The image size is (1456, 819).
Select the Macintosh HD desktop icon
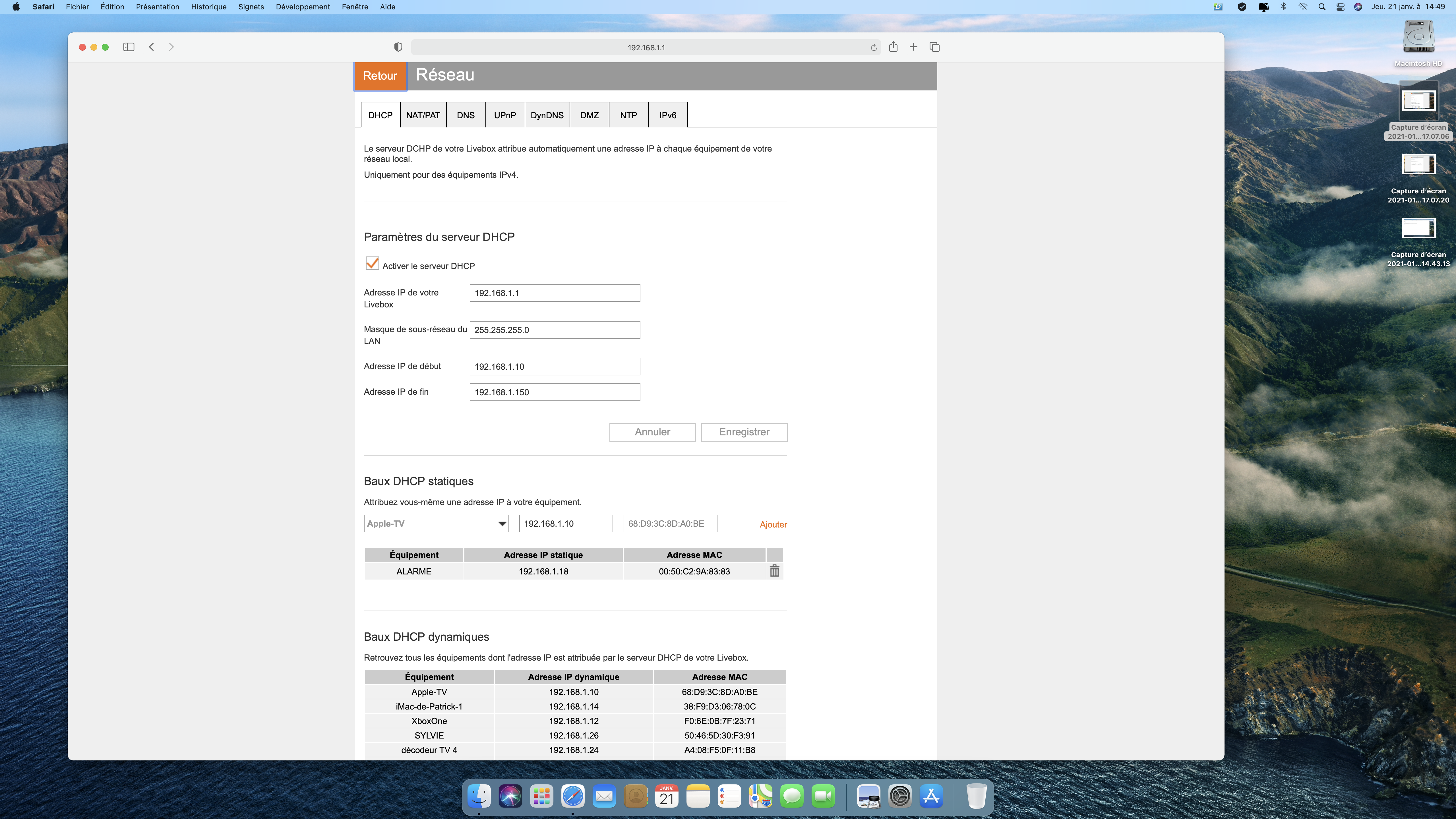coord(1418,44)
